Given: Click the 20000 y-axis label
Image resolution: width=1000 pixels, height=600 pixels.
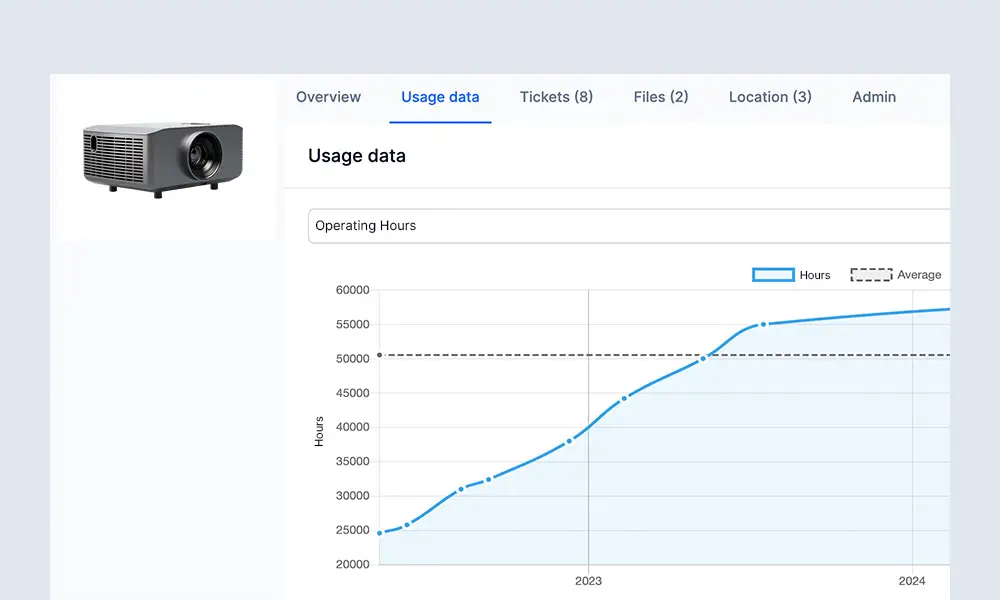Looking at the screenshot, I should coord(353,564).
